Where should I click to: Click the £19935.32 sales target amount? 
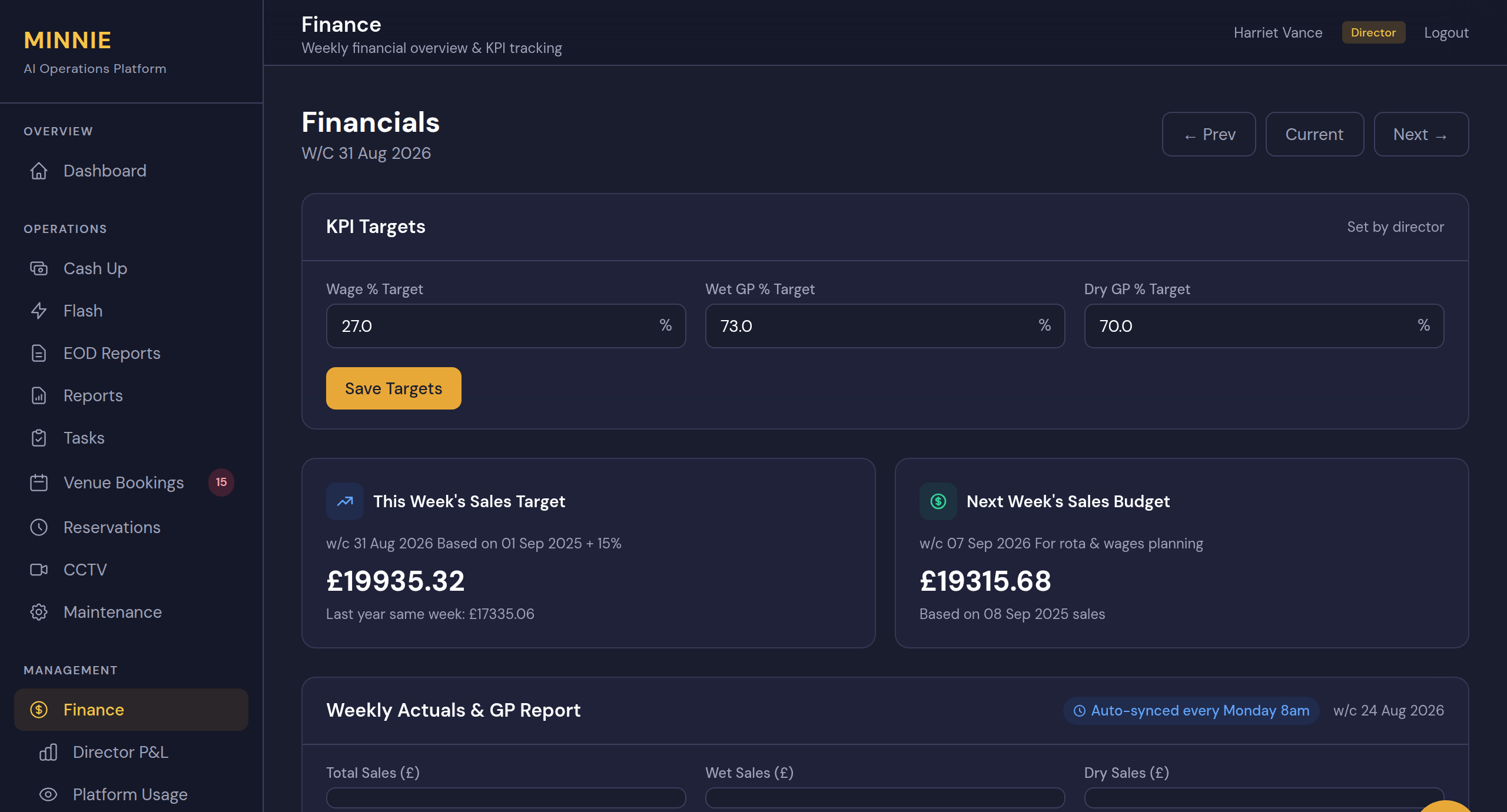pos(396,581)
